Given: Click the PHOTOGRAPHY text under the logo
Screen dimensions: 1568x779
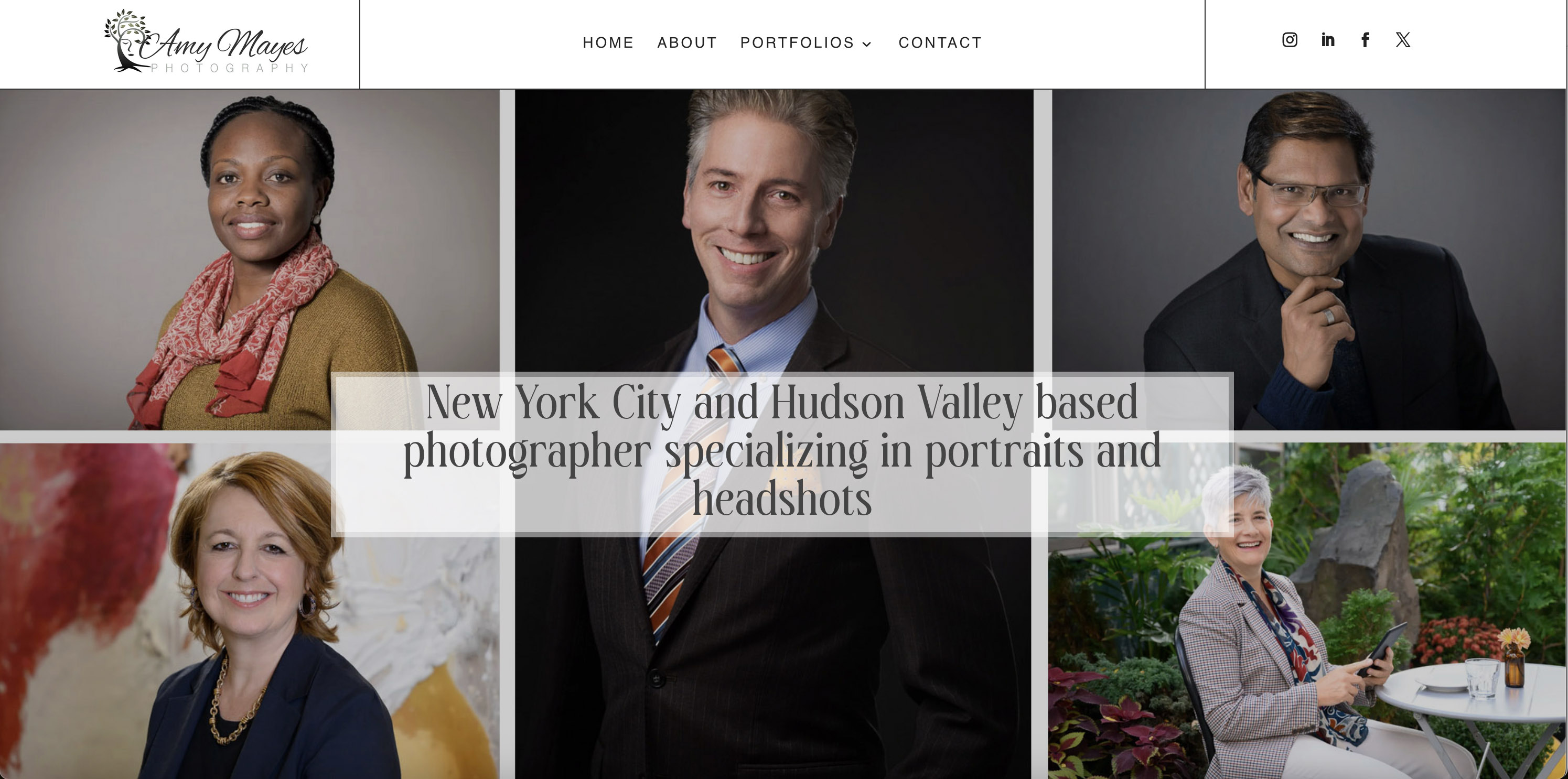Looking at the screenshot, I should pos(230,68).
